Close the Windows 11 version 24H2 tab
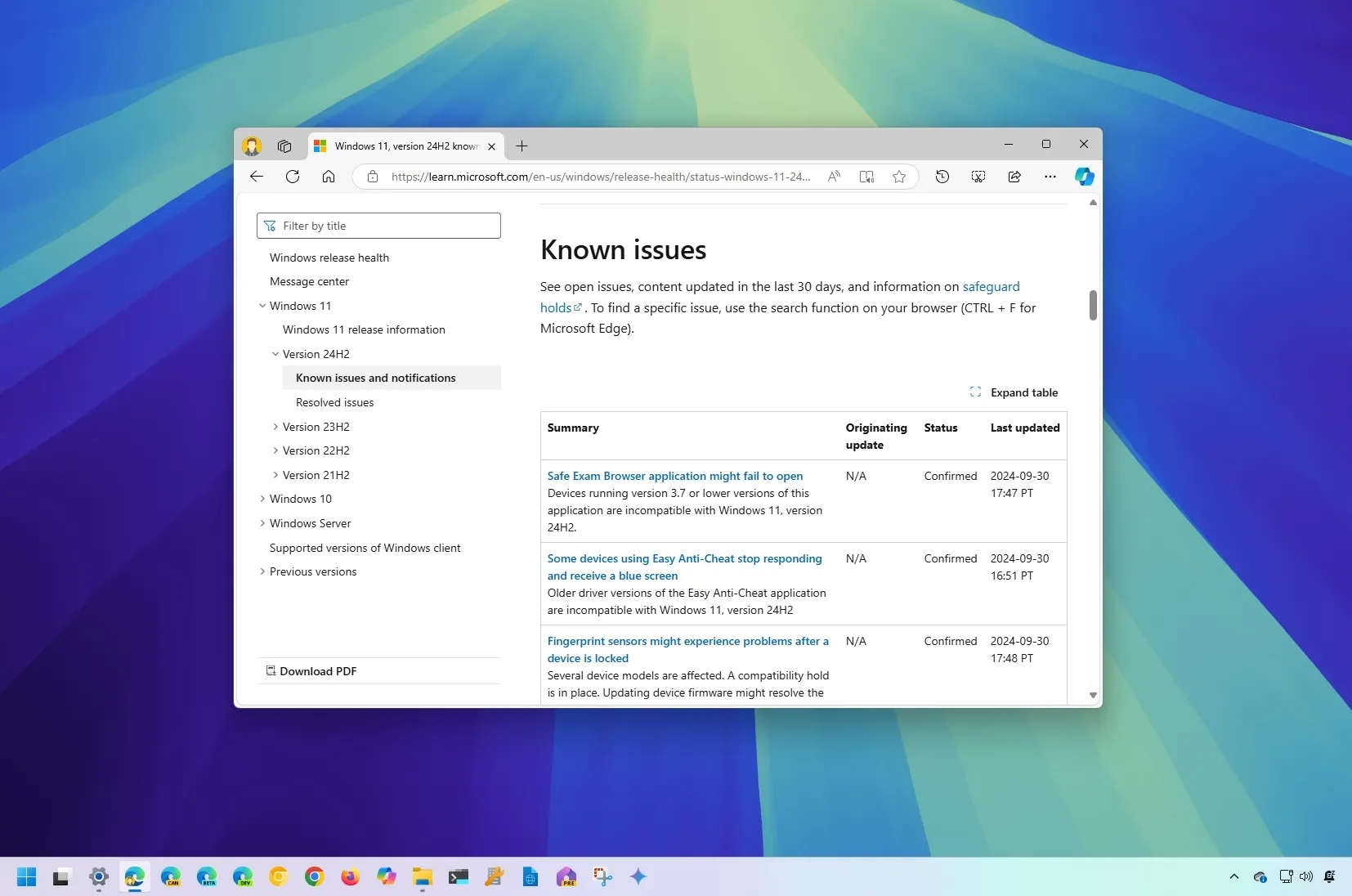1352x896 pixels. click(x=491, y=147)
